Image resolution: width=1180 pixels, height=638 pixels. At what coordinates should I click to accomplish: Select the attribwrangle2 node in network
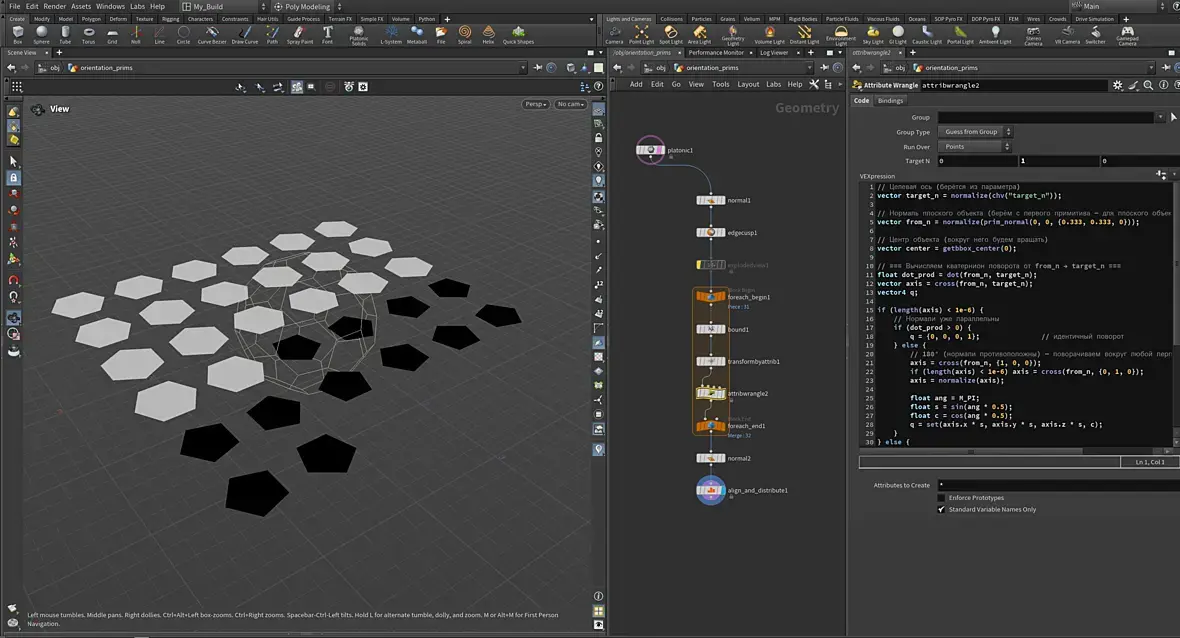pos(711,394)
